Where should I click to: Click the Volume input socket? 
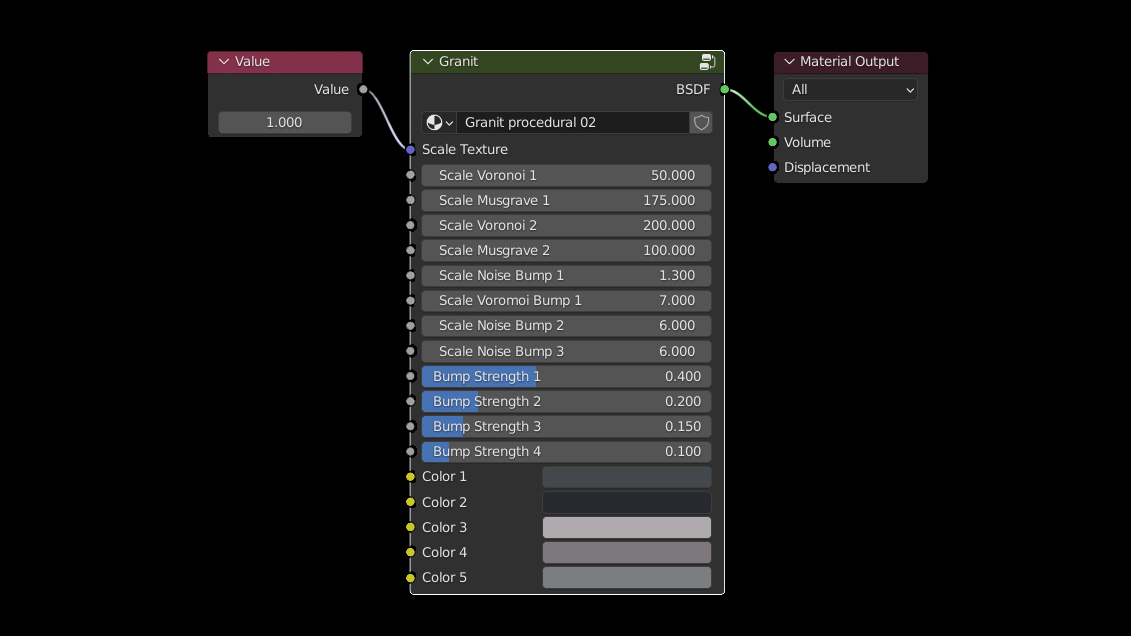(x=772, y=142)
